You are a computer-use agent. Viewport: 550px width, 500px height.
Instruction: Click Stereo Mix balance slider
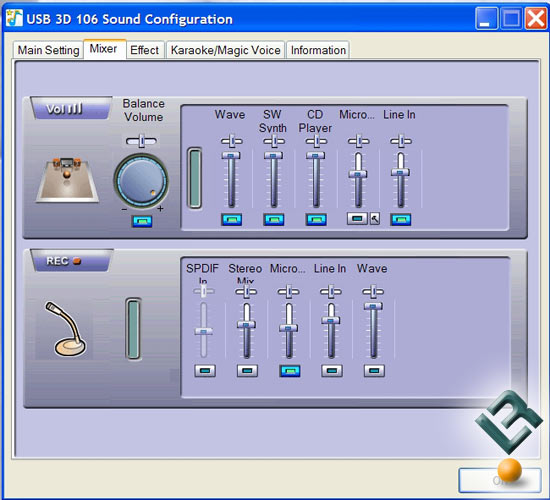246,291
